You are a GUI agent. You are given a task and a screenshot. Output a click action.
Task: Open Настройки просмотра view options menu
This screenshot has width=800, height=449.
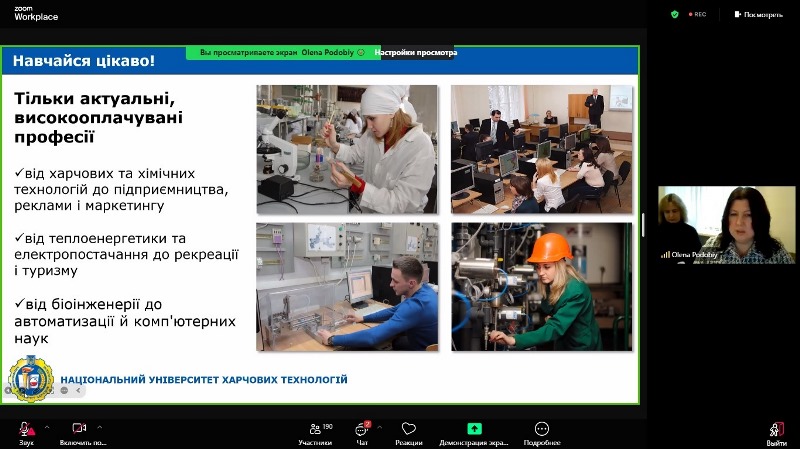point(416,52)
